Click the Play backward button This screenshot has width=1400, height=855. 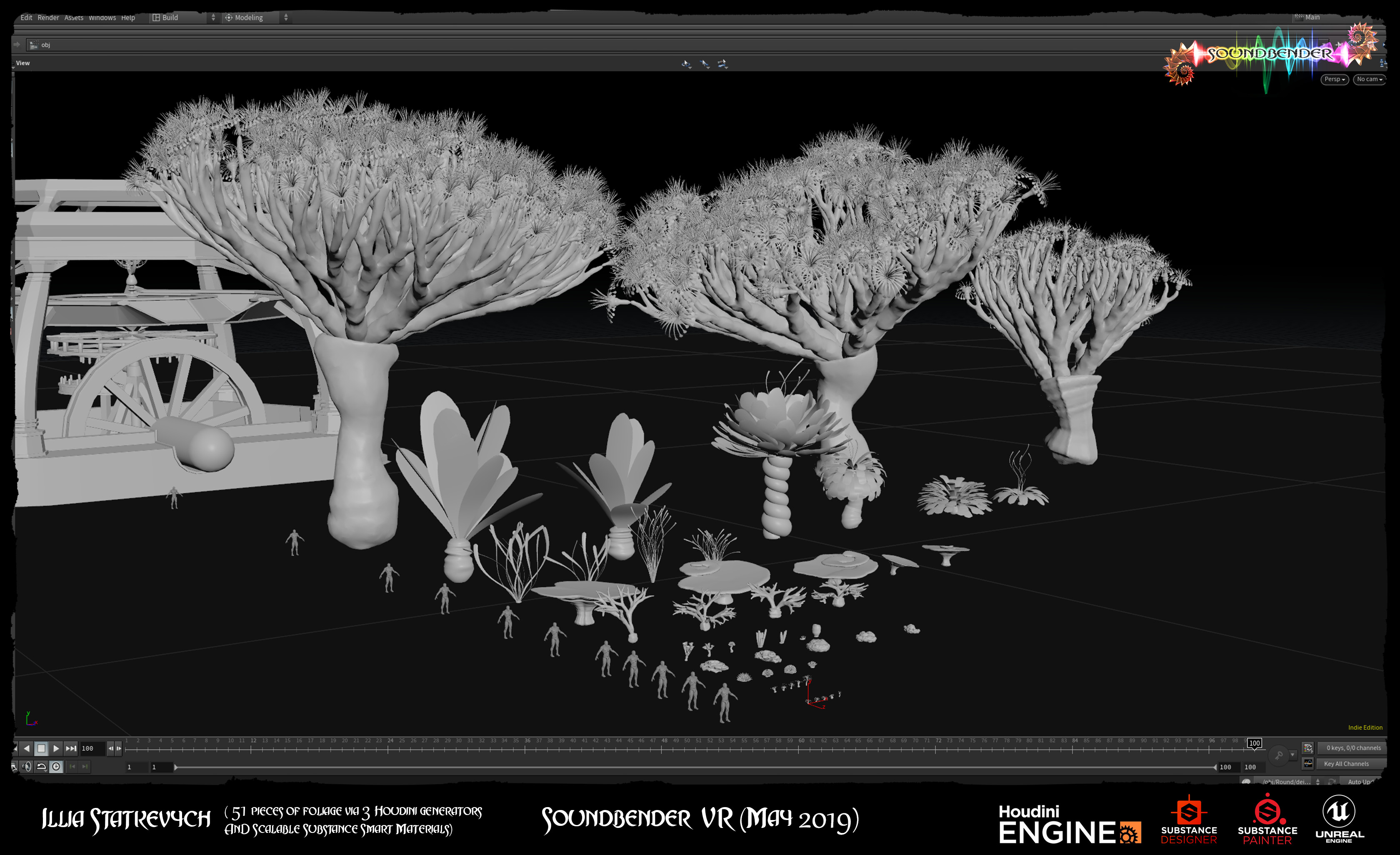[x=26, y=748]
